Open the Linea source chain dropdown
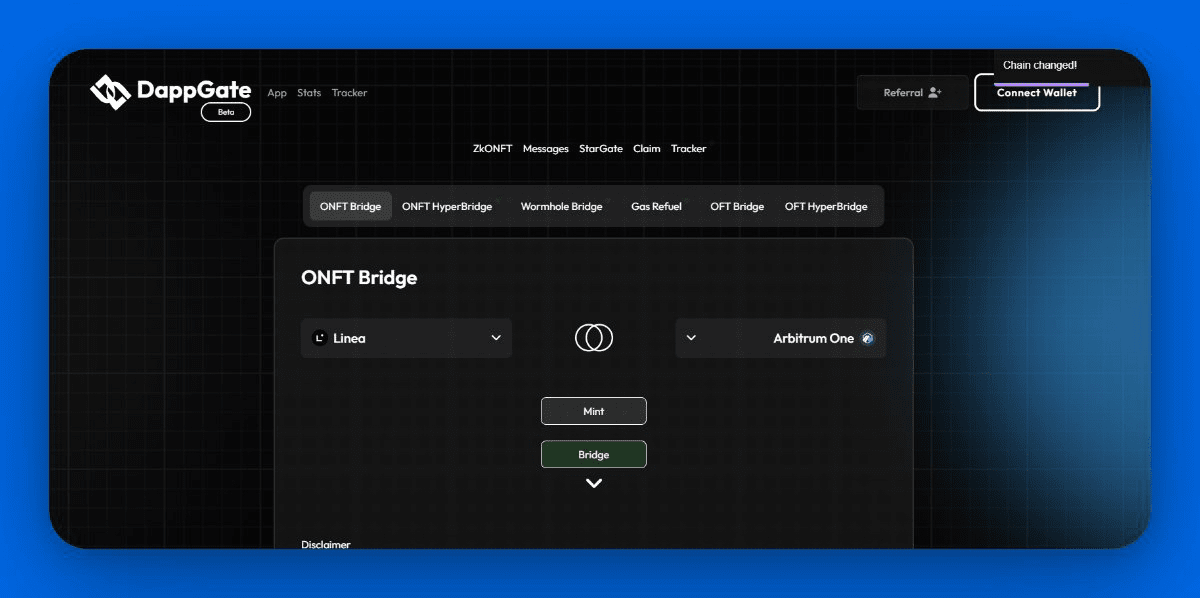The height and width of the screenshot is (598, 1200). tap(406, 338)
